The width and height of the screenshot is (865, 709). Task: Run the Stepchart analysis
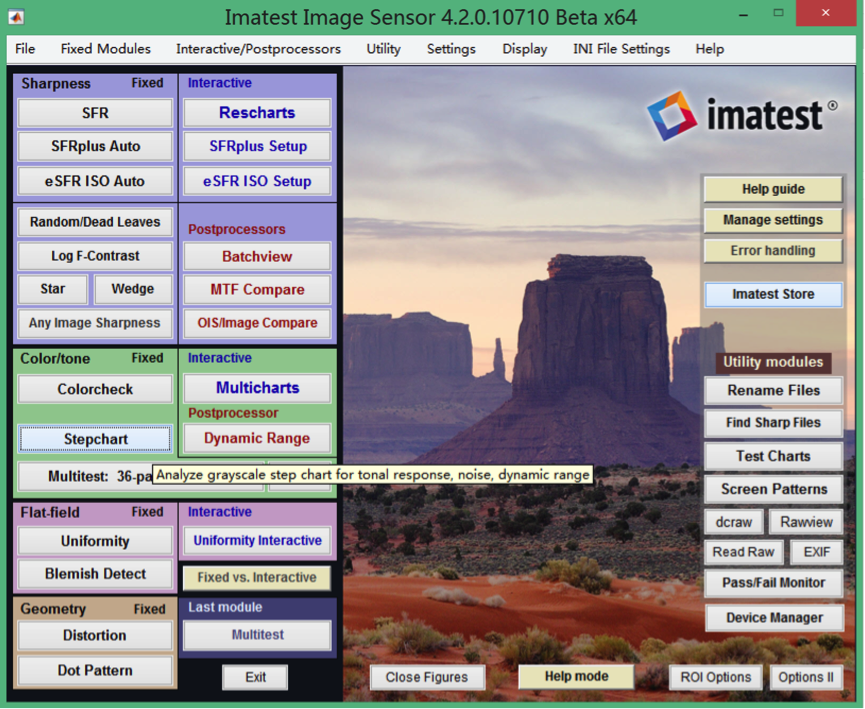click(94, 439)
